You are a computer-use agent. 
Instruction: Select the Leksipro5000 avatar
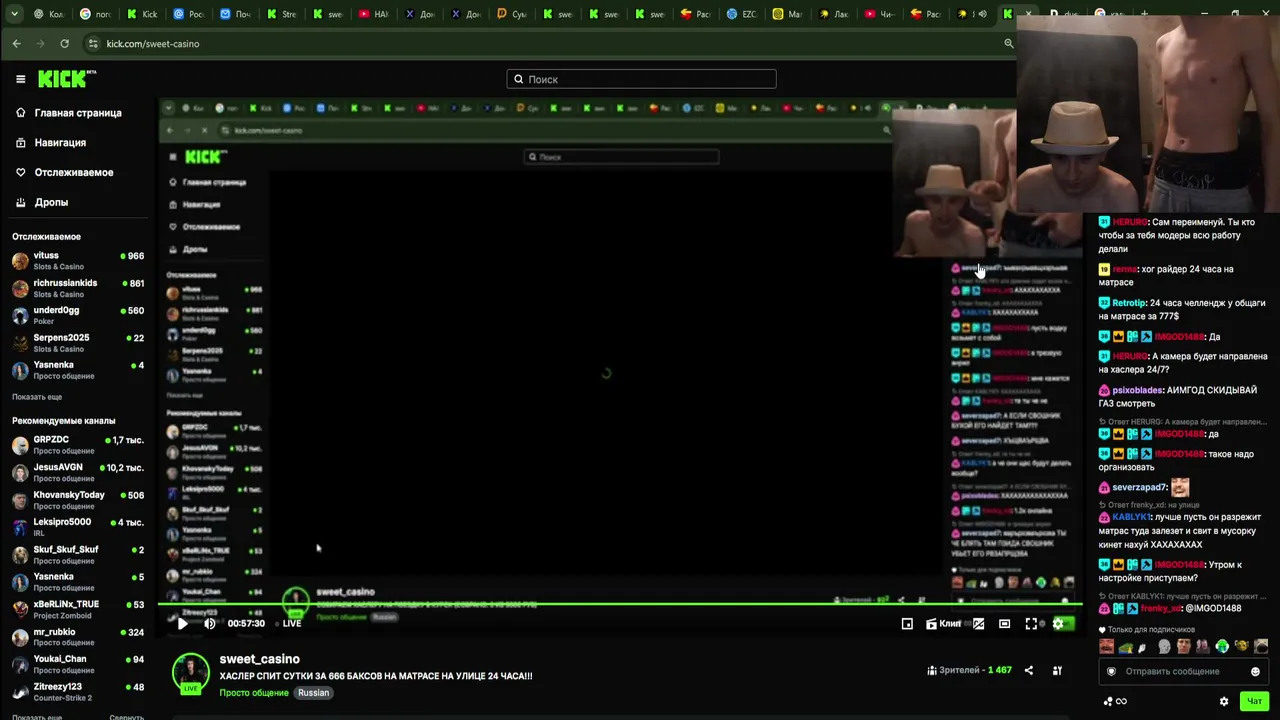[x=20, y=528]
